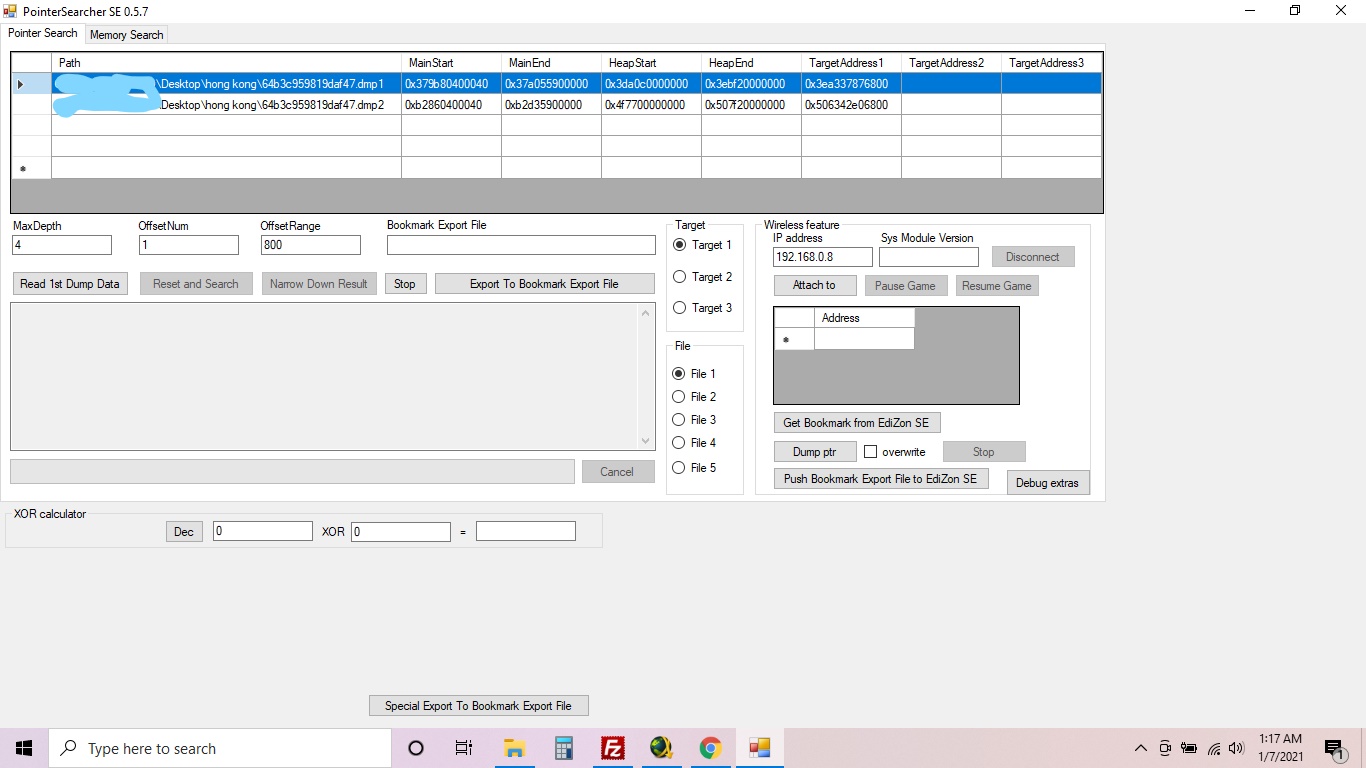
Task: Select Target 1 radio button
Action: pos(680,245)
